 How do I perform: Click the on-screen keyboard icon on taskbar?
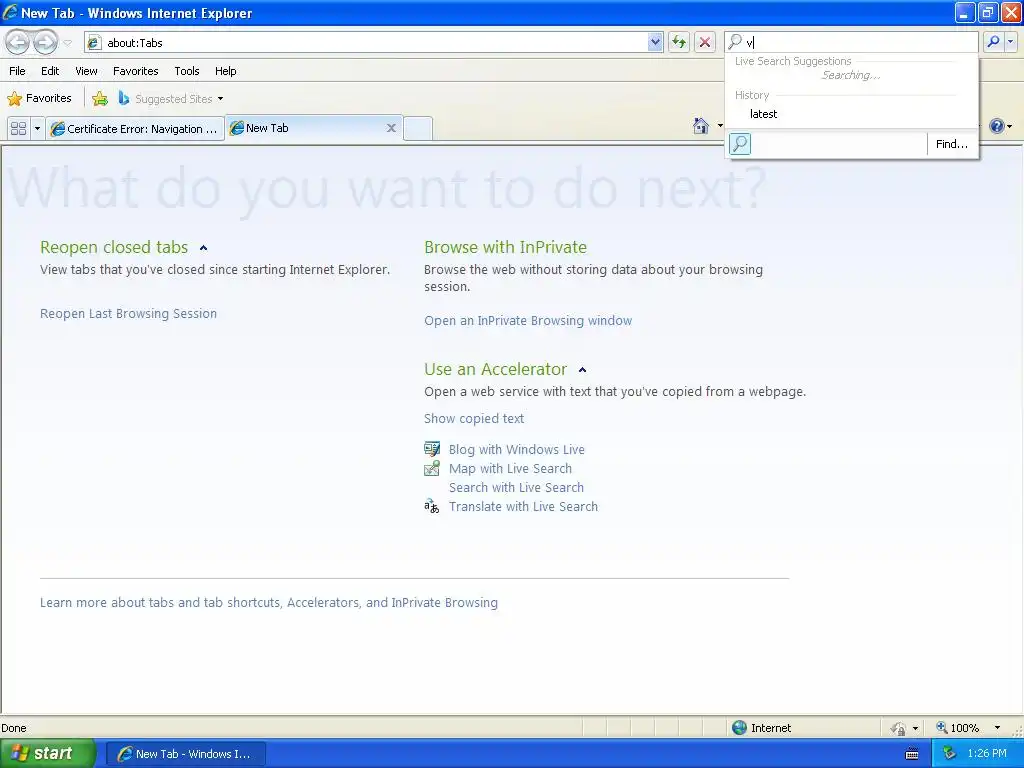(x=912, y=754)
